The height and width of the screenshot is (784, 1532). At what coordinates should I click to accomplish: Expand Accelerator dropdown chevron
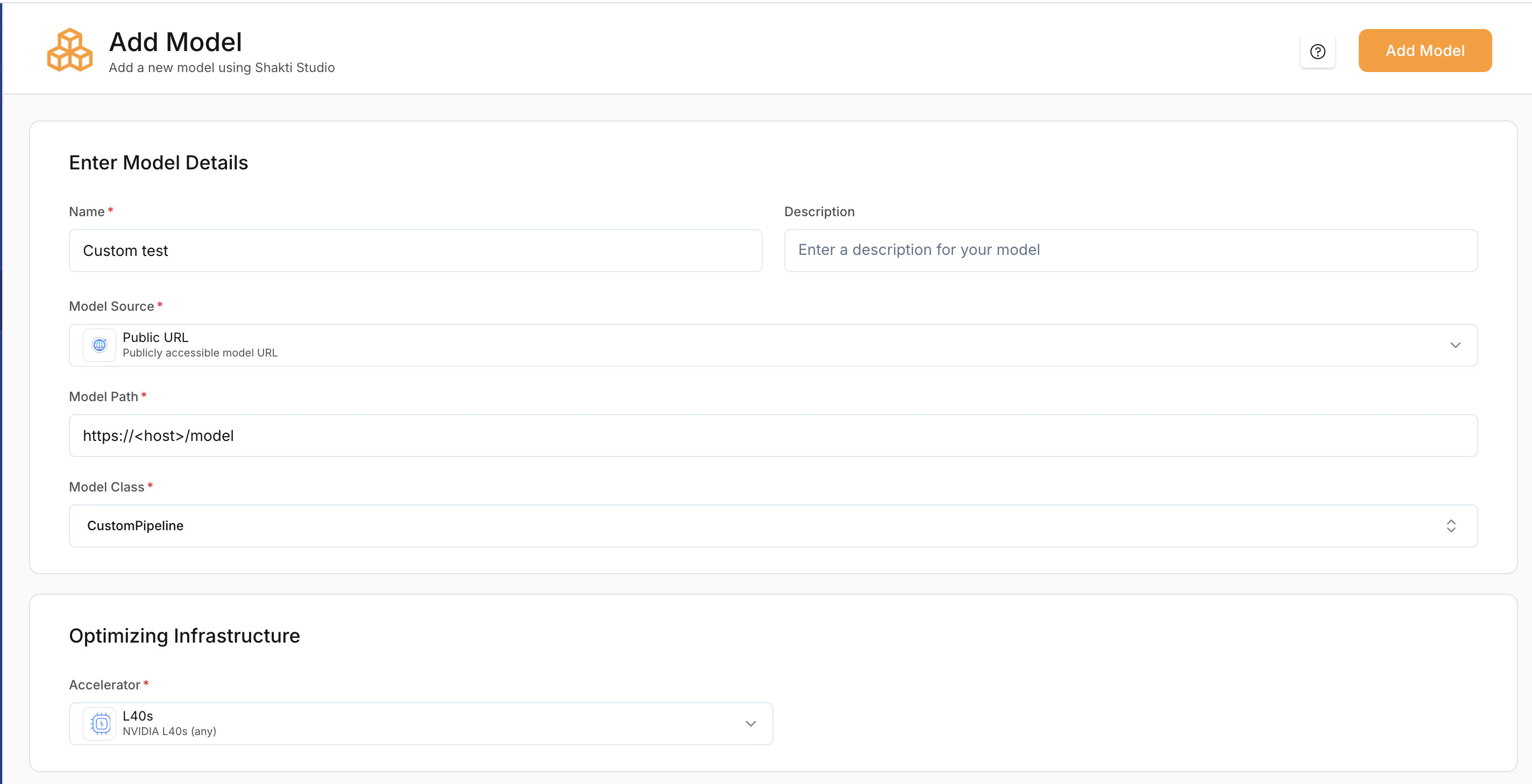[x=750, y=724]
